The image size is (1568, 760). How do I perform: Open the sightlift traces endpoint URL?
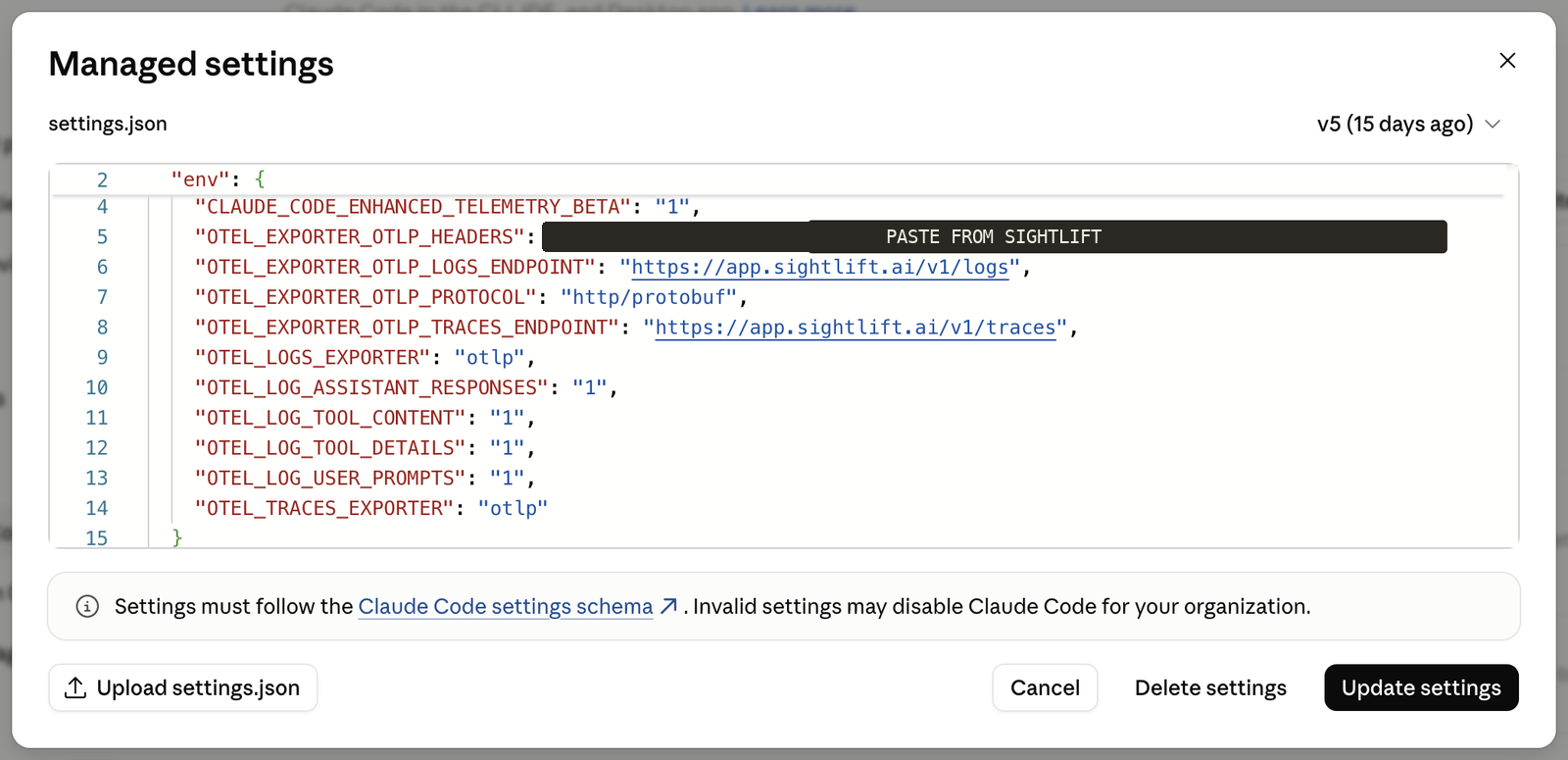tap(856, 328)
